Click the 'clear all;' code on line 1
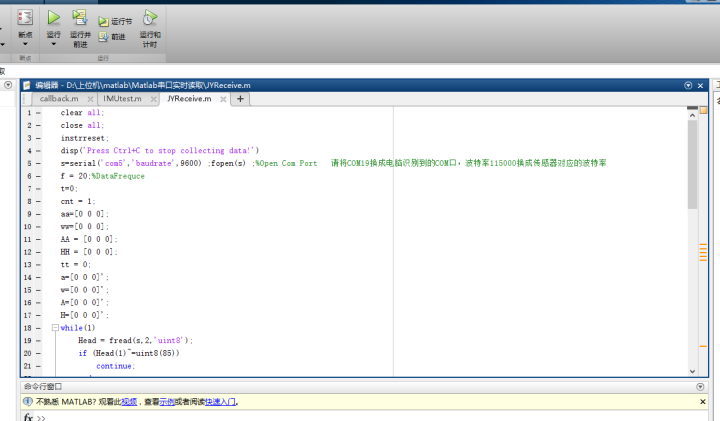 click(x=83, y=112)
